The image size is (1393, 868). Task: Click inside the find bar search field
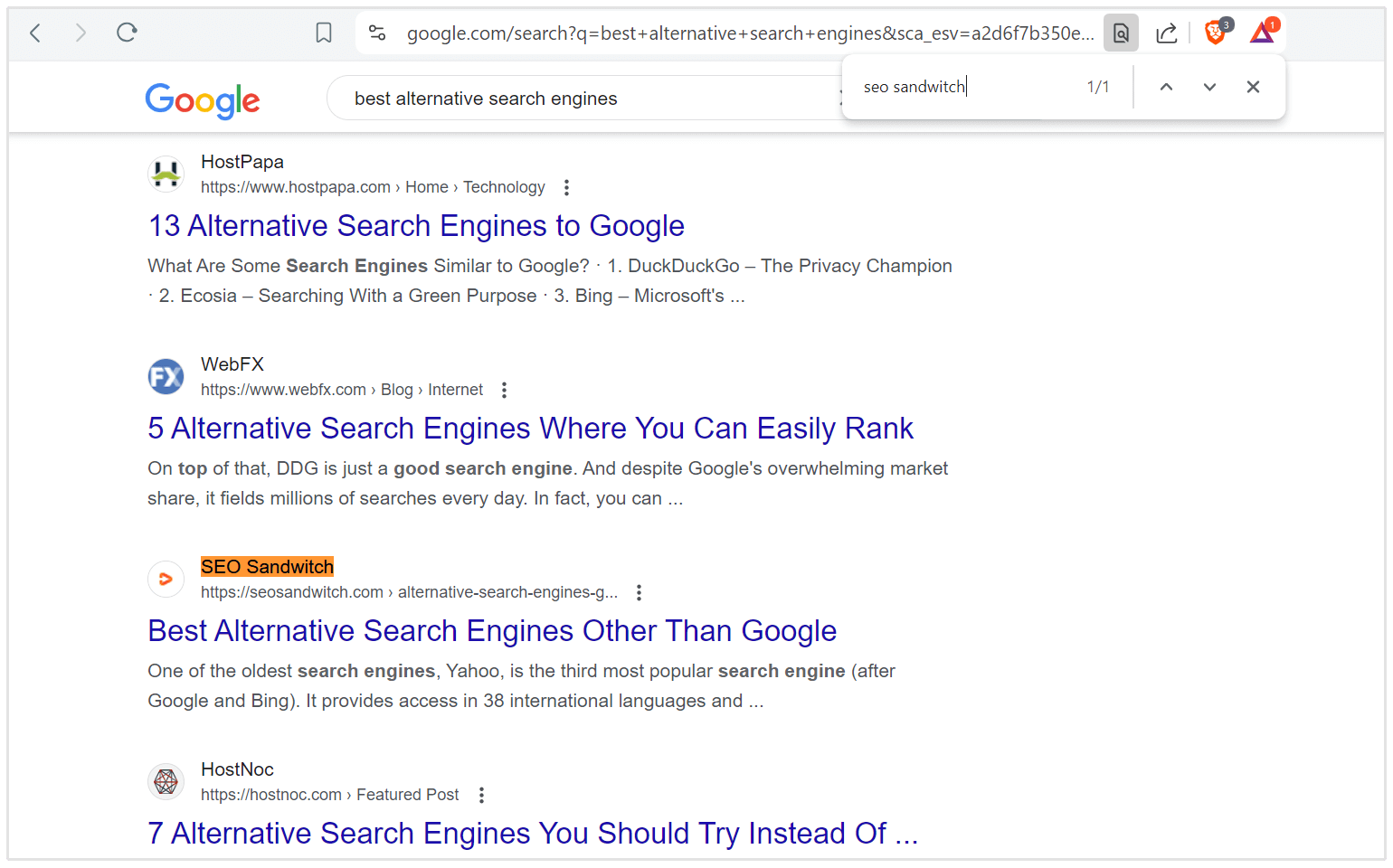959,86
